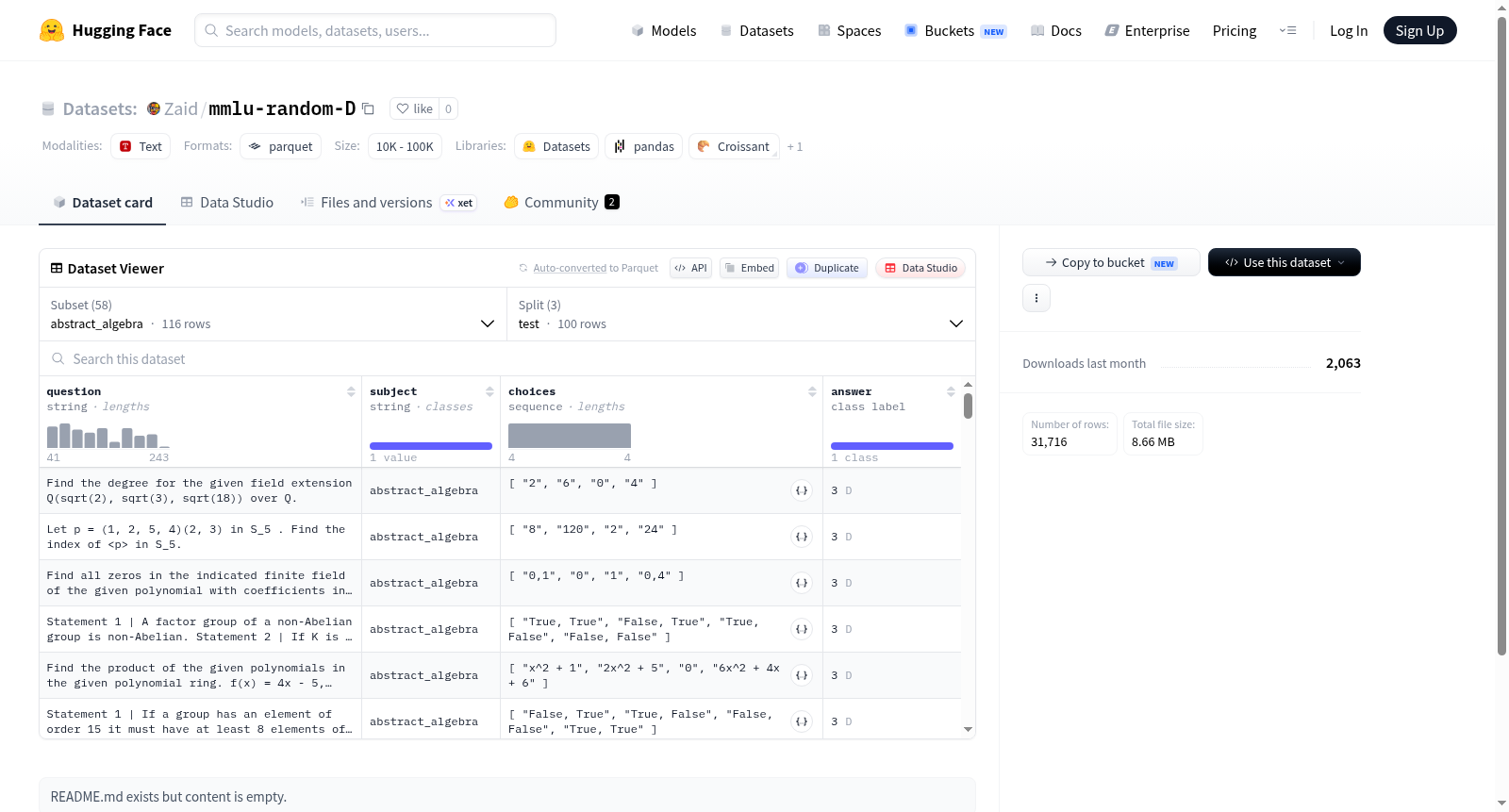This screenshot has height=812, width=1509.
Task: Click the Croissant library tag
Action: [734, 146]
